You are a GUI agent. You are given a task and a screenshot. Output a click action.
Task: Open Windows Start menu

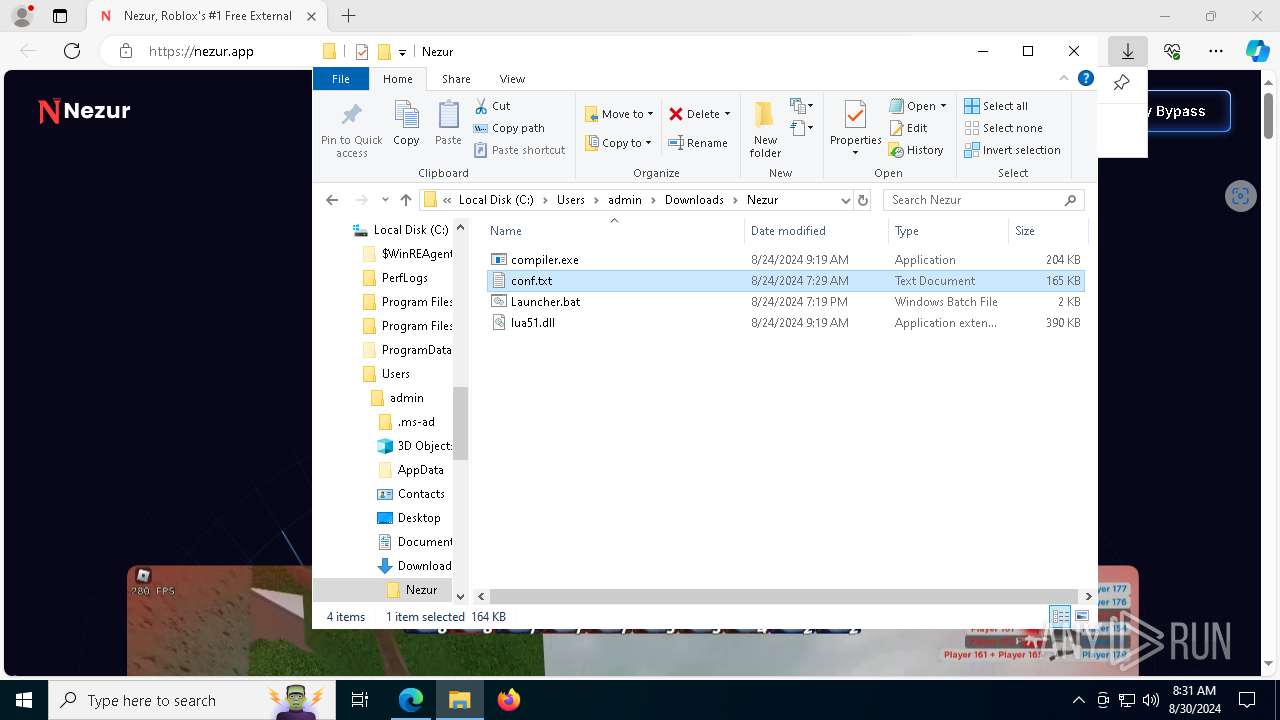[24, 700]
